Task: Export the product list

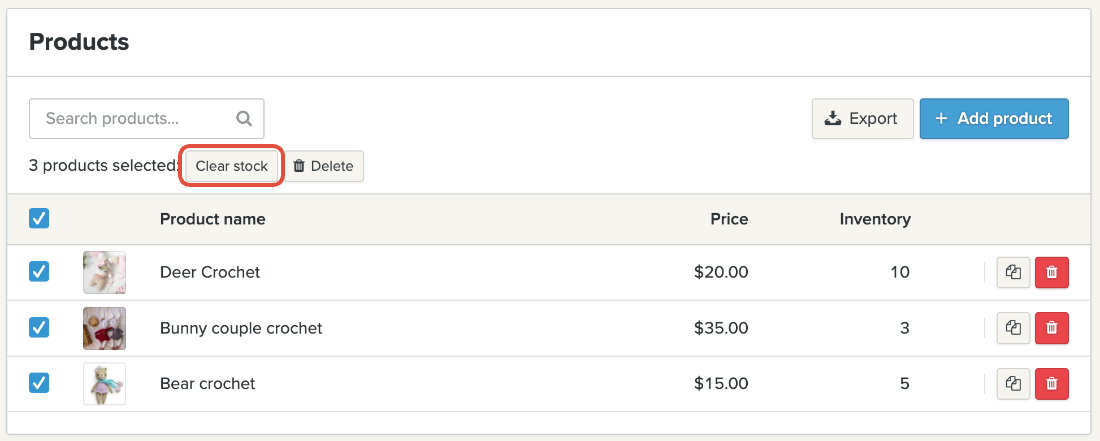Action: [x=862, y=118]
